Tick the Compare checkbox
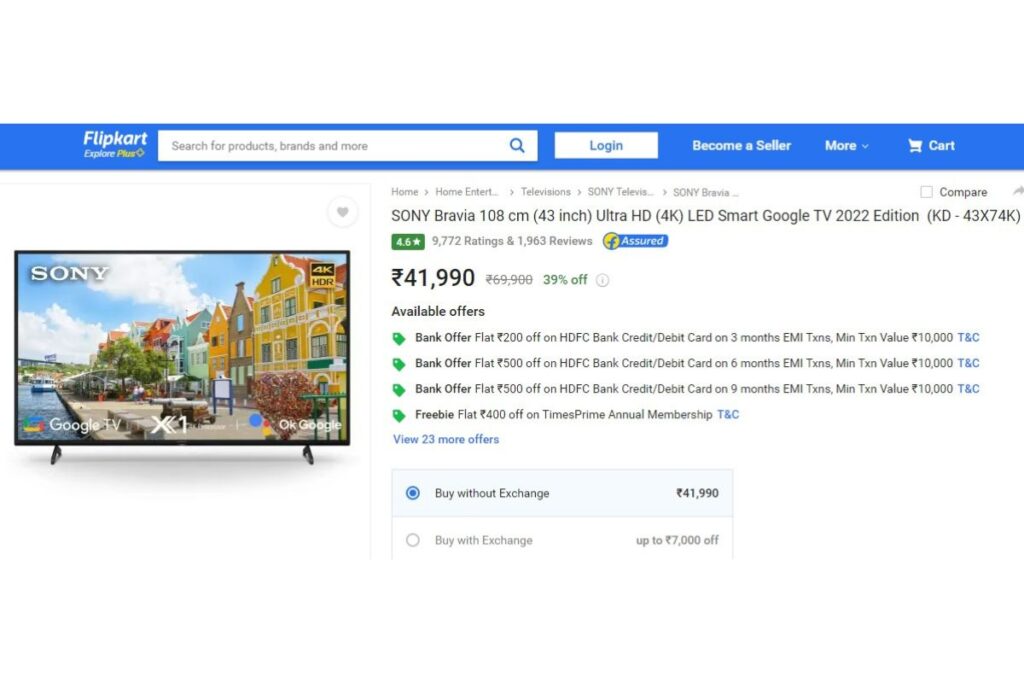Image resolution: width=1024 pixels, height=683 pixels. 926,192
